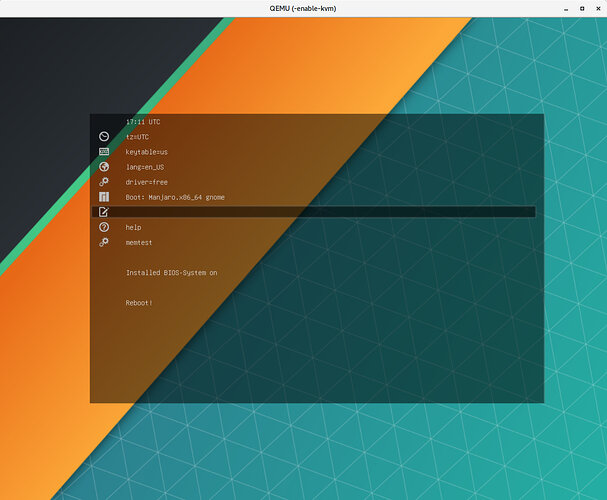This screenshot has width=607, height=500.
Task: Click the edit pencil icon in highlighted row
Action: pyautogui.click(x=104, y=212)
